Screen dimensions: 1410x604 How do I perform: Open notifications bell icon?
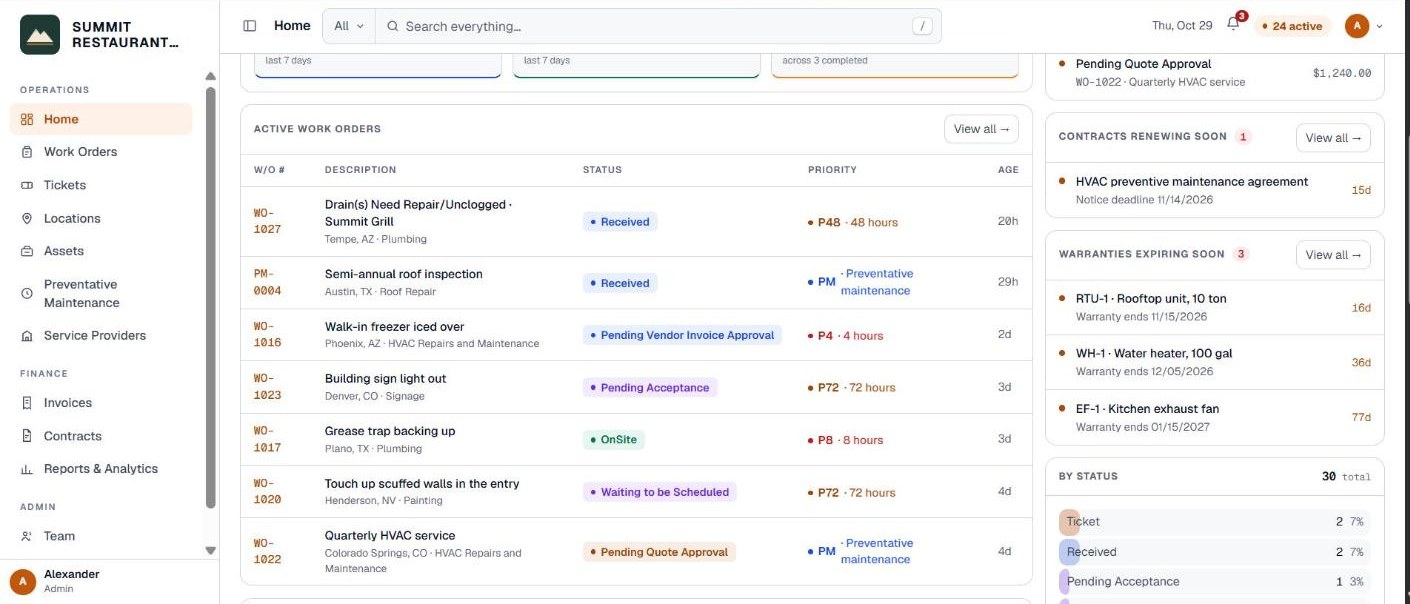(x=1233, y=26)
